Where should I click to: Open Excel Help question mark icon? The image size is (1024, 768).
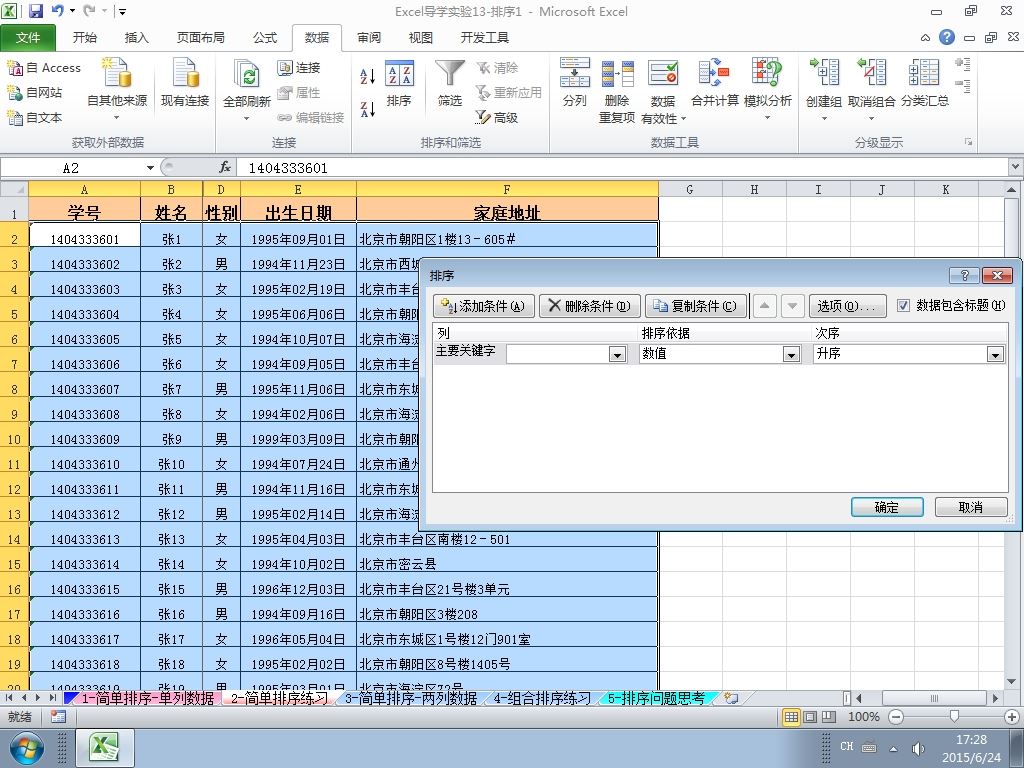pos(947,37)
